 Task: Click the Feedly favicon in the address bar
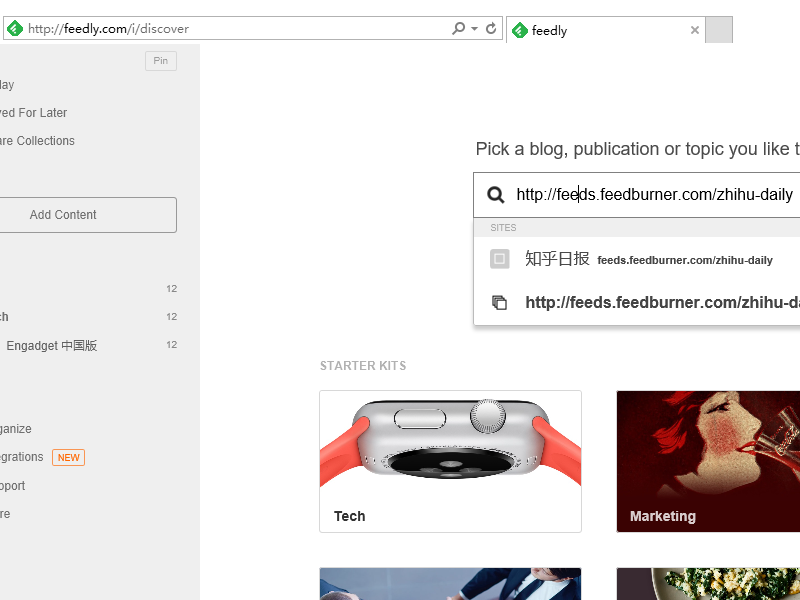click(x=15, y=29)
